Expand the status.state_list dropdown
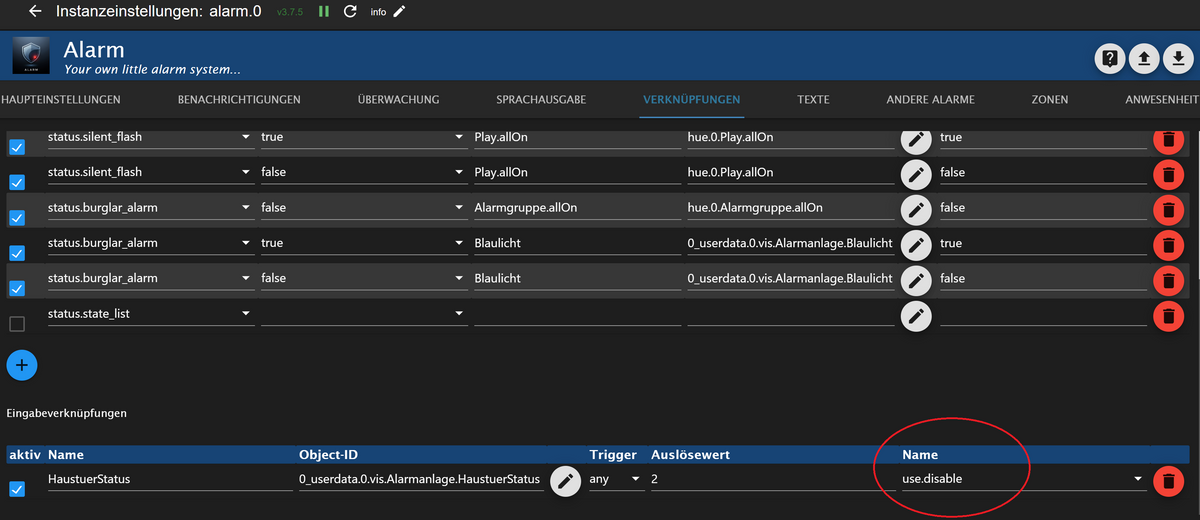 coord(245,314)
